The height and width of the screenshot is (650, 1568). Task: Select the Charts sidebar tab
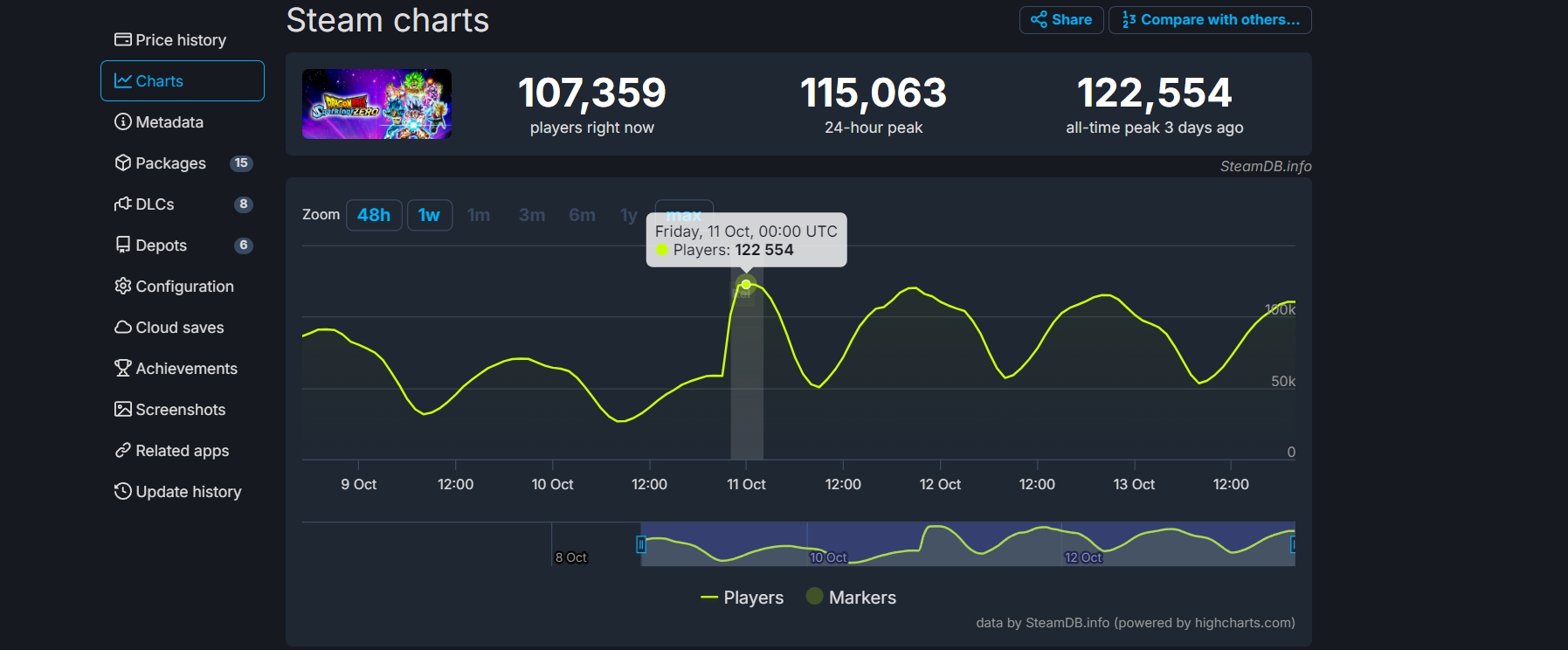182,81
